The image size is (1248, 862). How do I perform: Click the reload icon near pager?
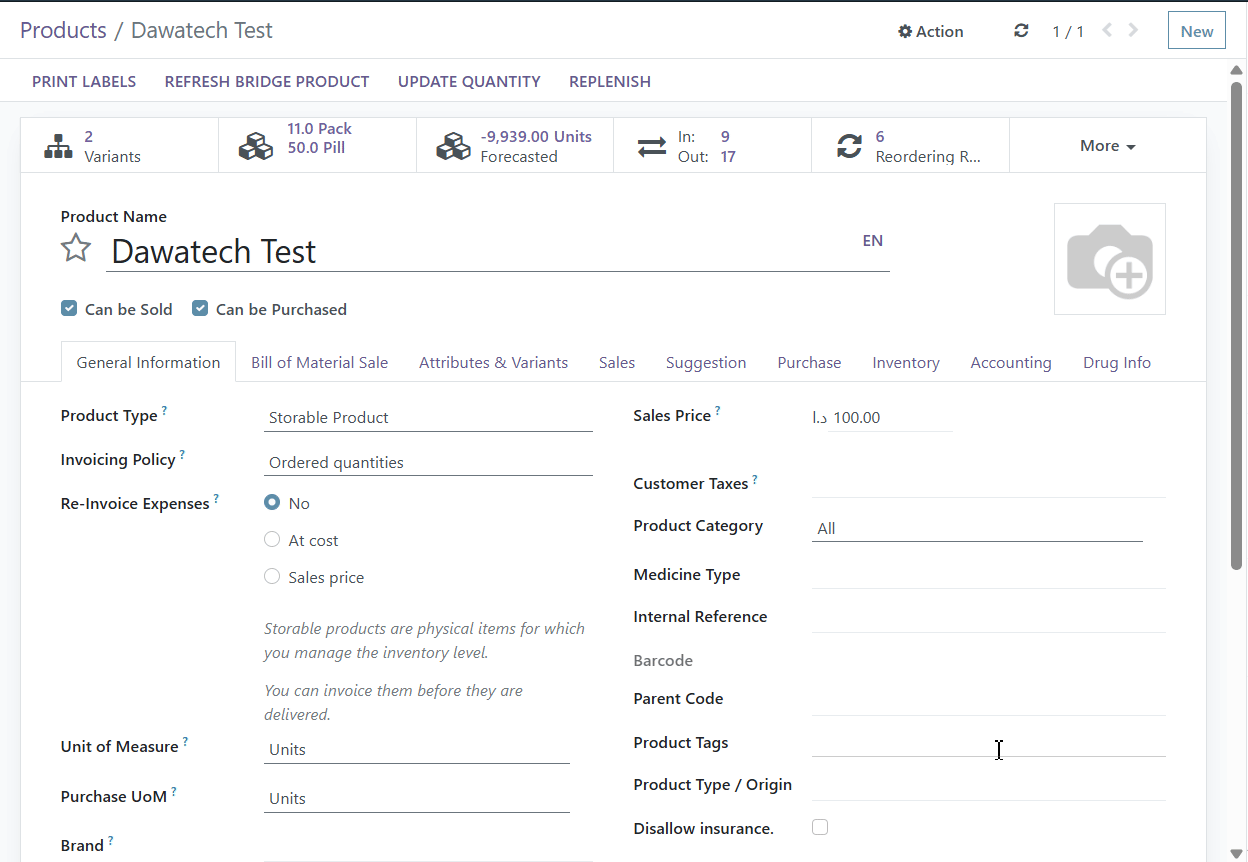1021,31
